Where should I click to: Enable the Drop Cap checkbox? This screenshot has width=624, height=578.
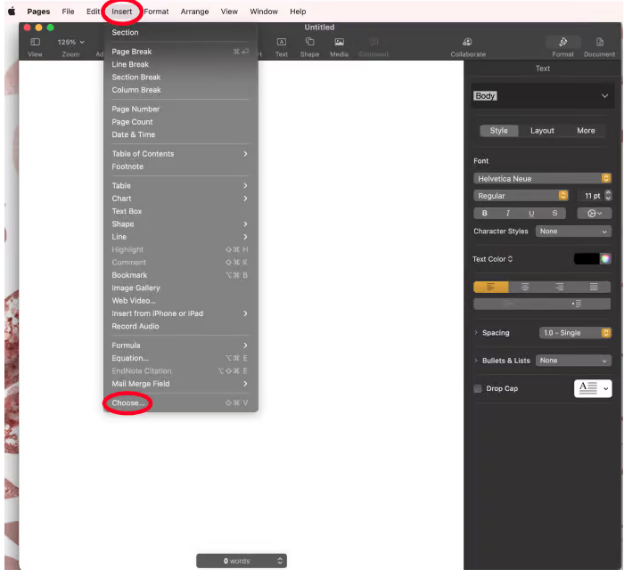pyautogui.click(x=478, y=389)
